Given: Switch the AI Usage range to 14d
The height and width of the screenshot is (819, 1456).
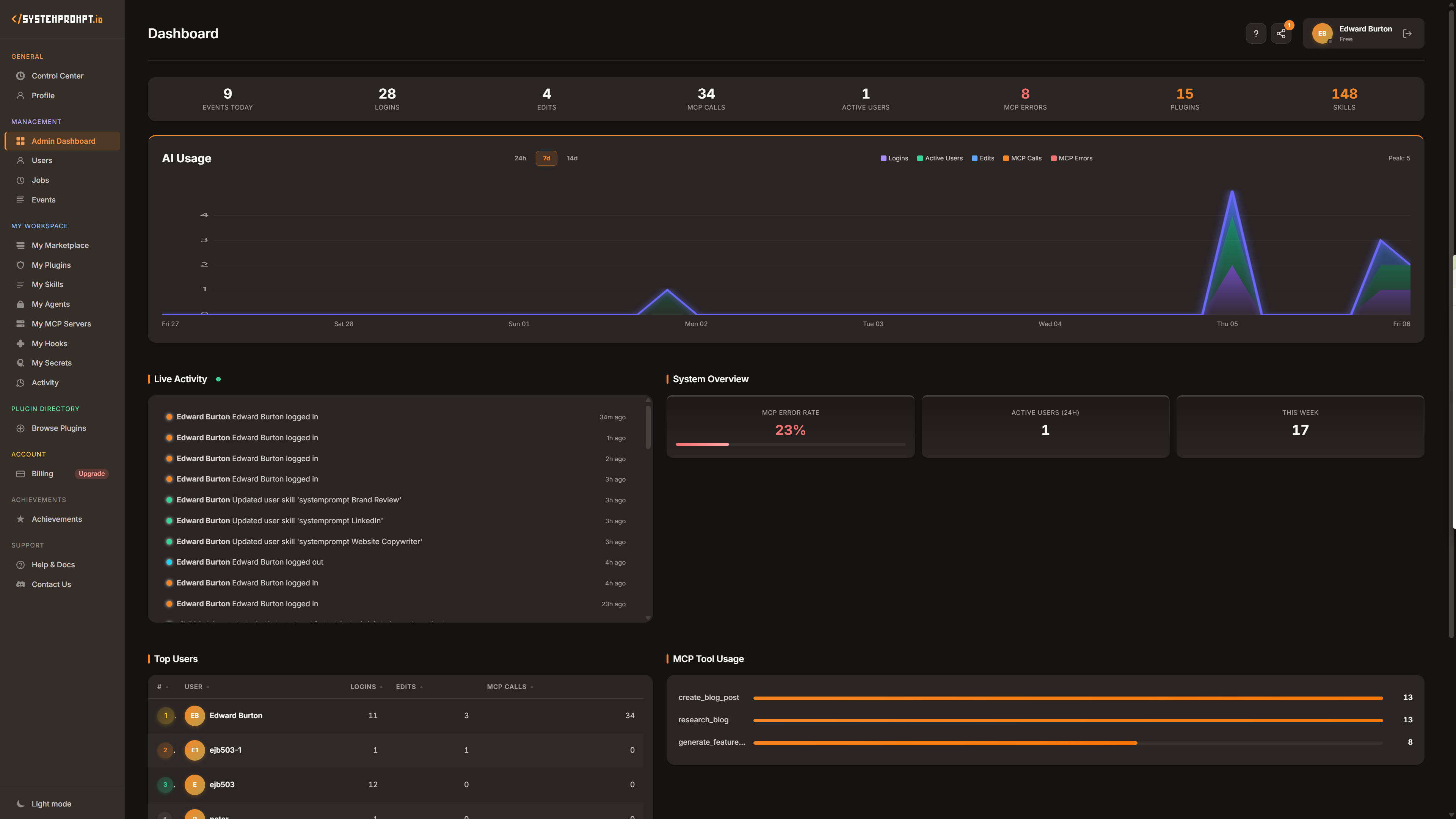Looking at the screenshot, I should (x=572, y=158).
